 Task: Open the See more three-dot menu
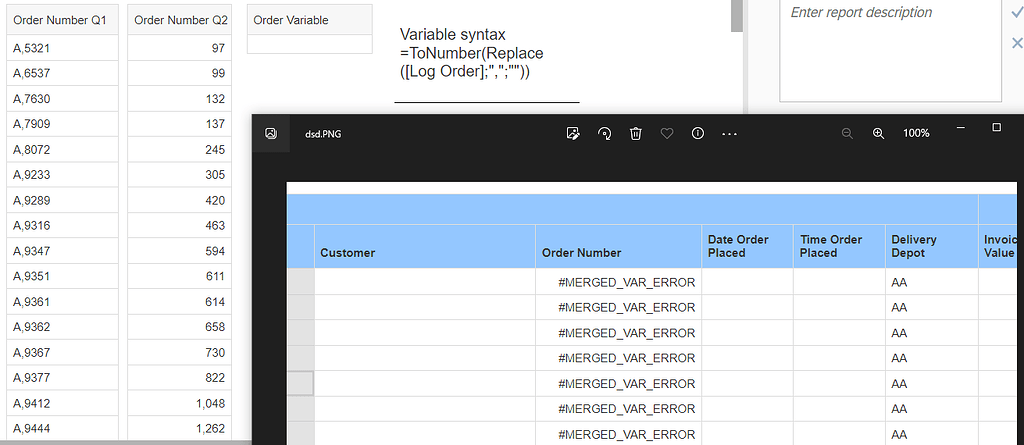point(729,133)
